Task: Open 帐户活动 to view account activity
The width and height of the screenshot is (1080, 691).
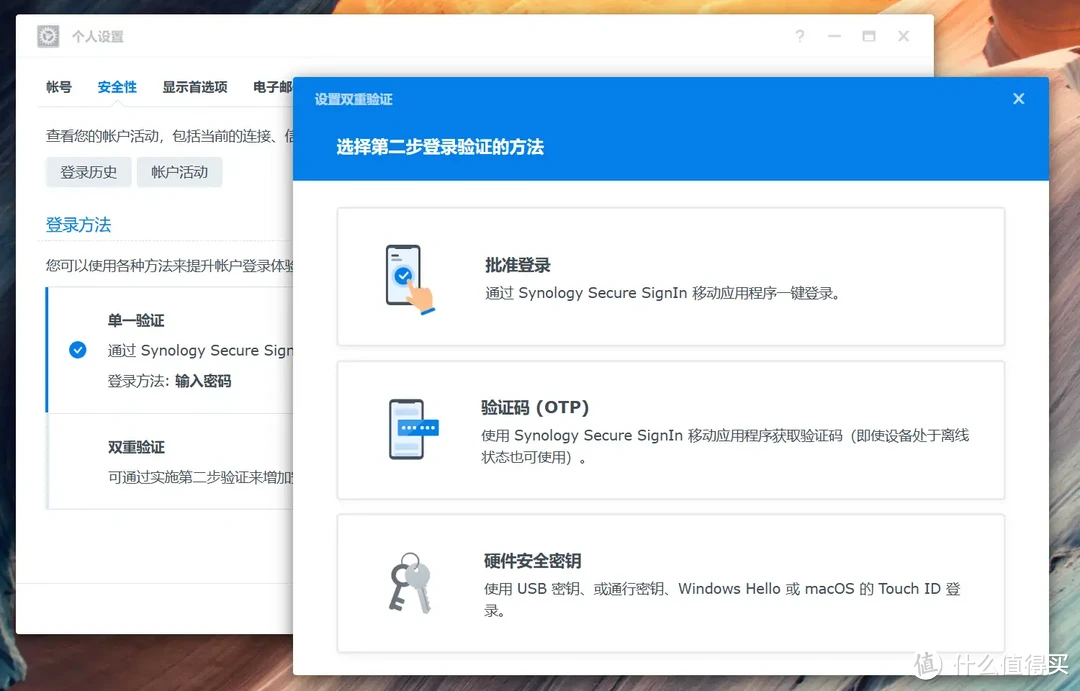Action: pyautogui.click(x=180, y=171)
